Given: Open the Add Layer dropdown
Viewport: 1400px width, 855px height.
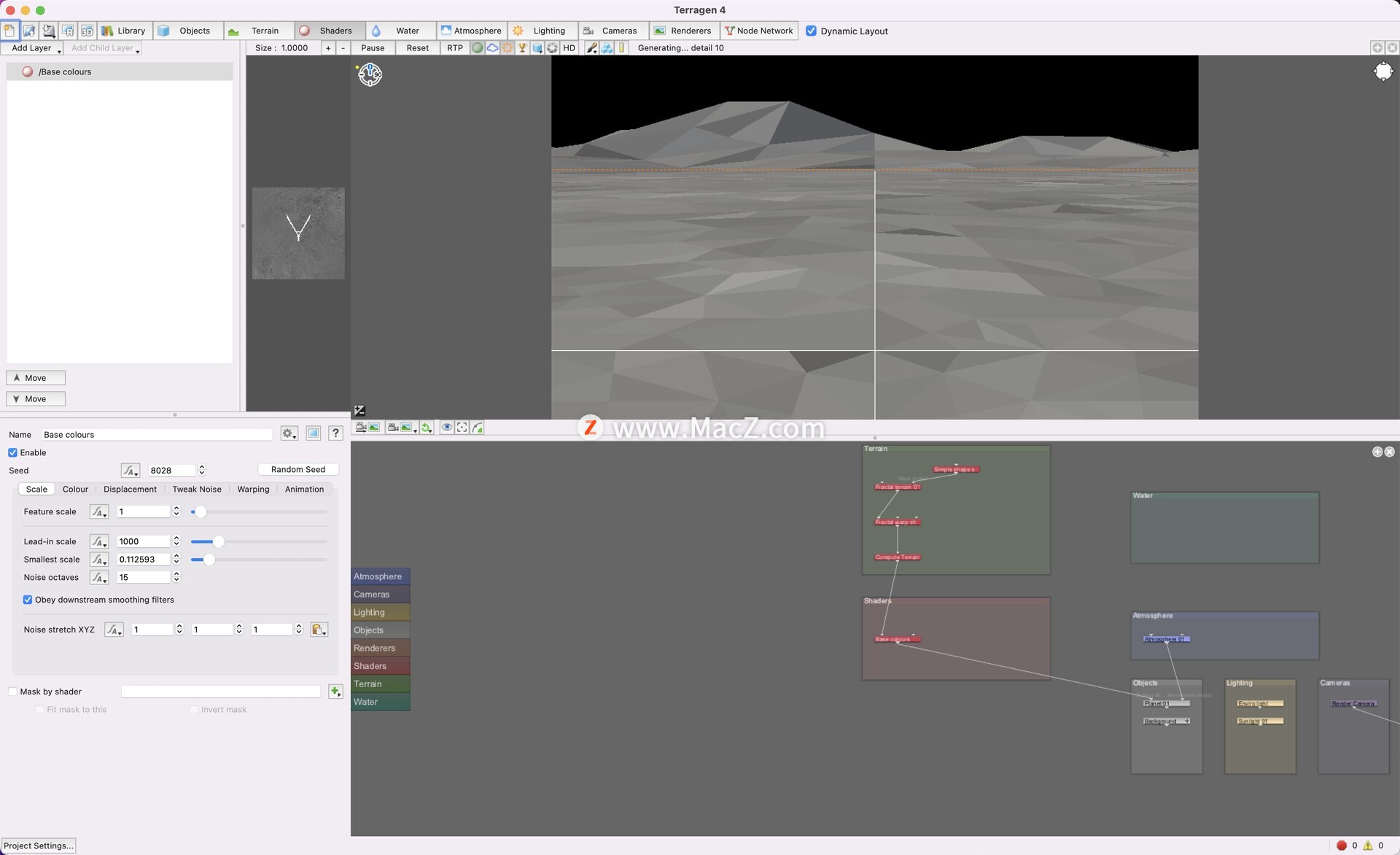Looking at the screenshot, I should (x=33, y=48).
